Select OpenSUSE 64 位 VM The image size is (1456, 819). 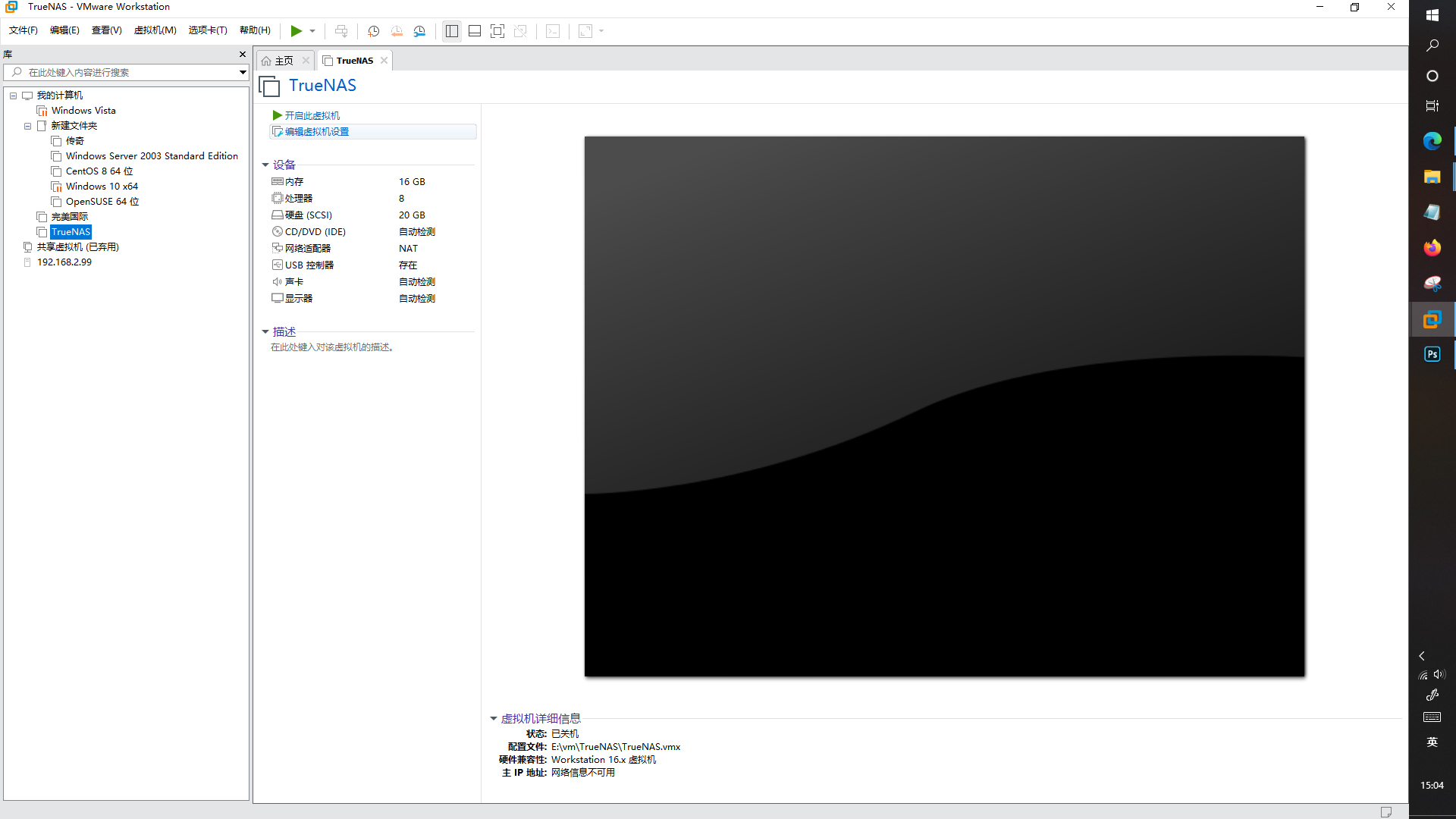(102, 202)
